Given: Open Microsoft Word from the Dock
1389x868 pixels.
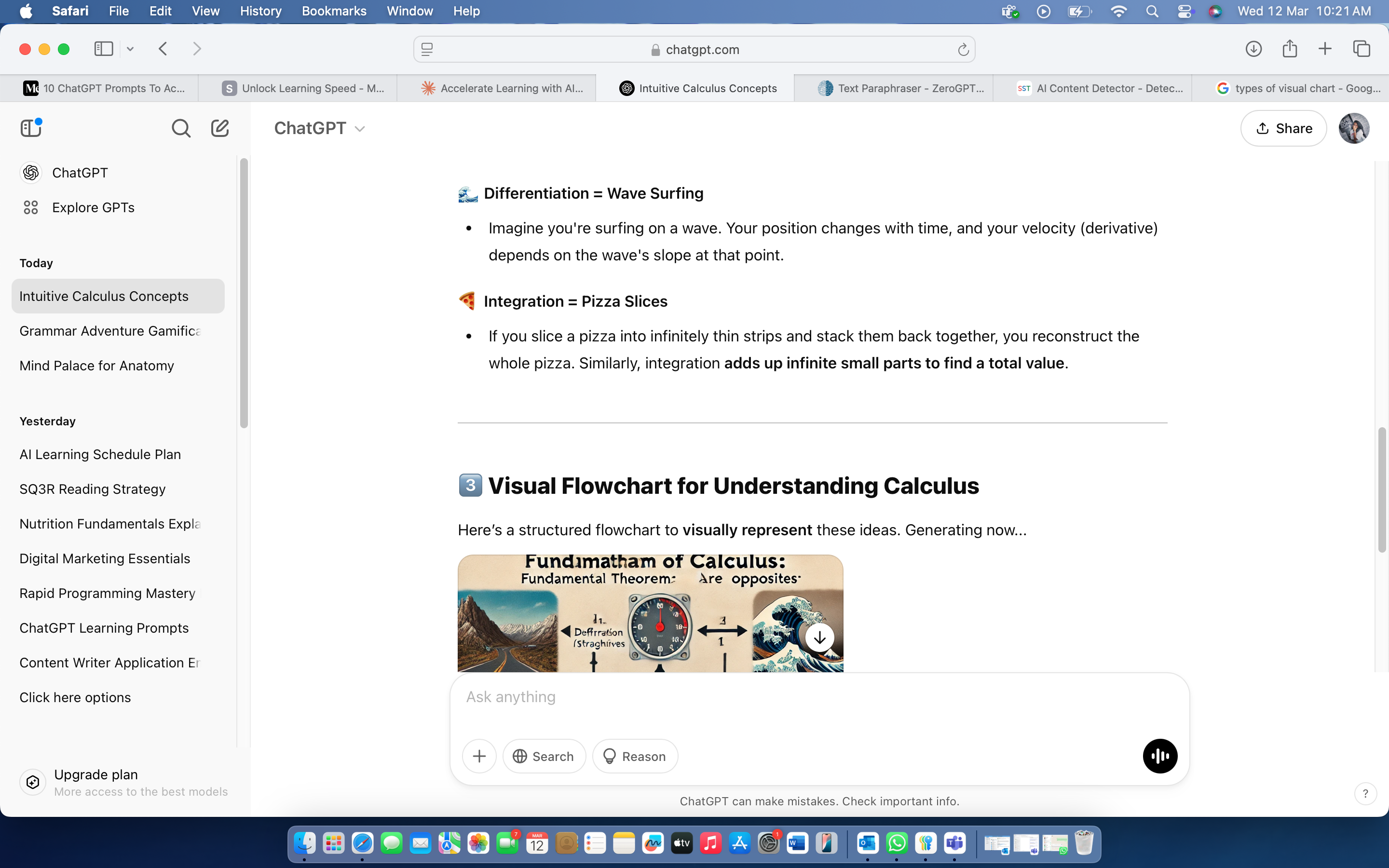Looking at the screenshot, I should (797, 843).
